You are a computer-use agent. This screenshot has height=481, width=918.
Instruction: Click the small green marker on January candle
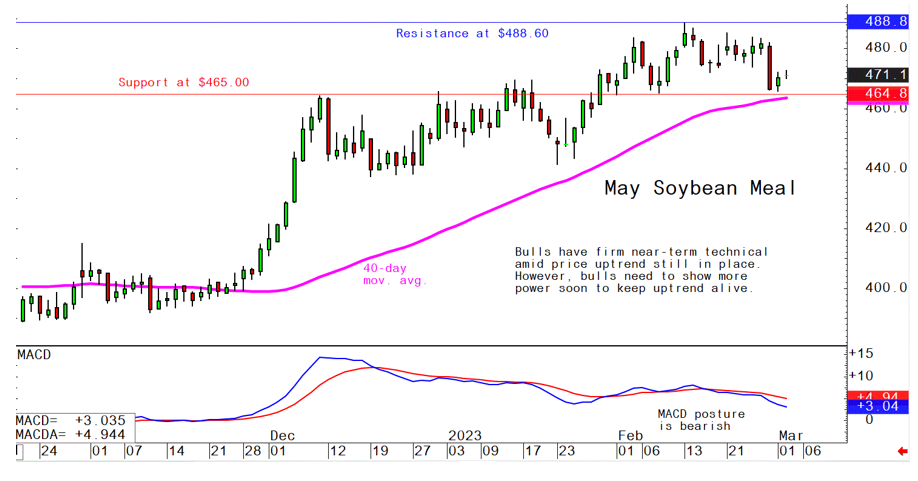(x=566, y=144)
